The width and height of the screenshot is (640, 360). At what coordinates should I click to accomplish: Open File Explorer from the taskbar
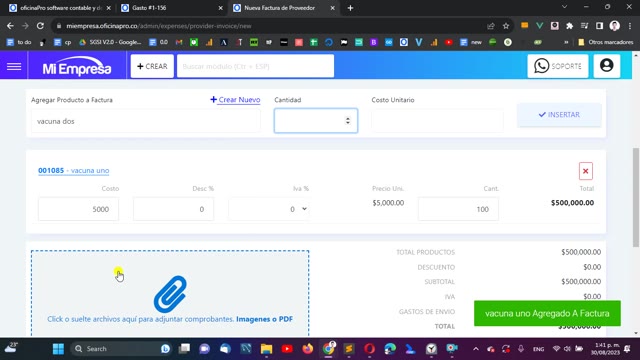click(x=266, y=349)
